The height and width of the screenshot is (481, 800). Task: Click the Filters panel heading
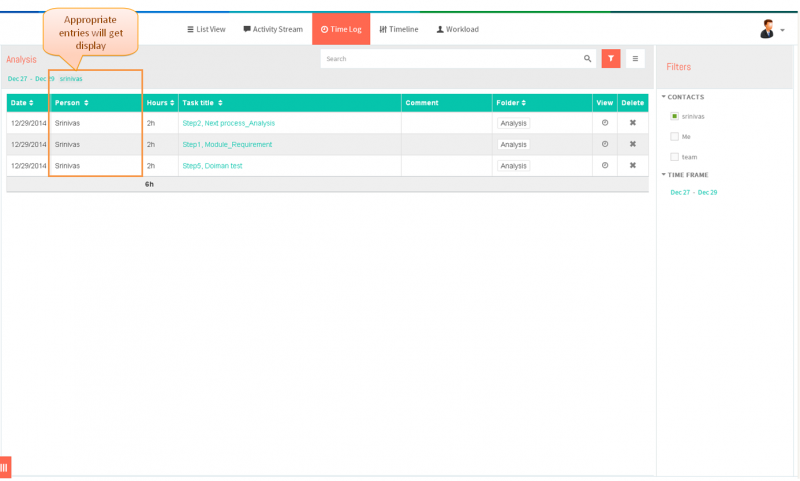pyautogui.click(x=679, y=67)
